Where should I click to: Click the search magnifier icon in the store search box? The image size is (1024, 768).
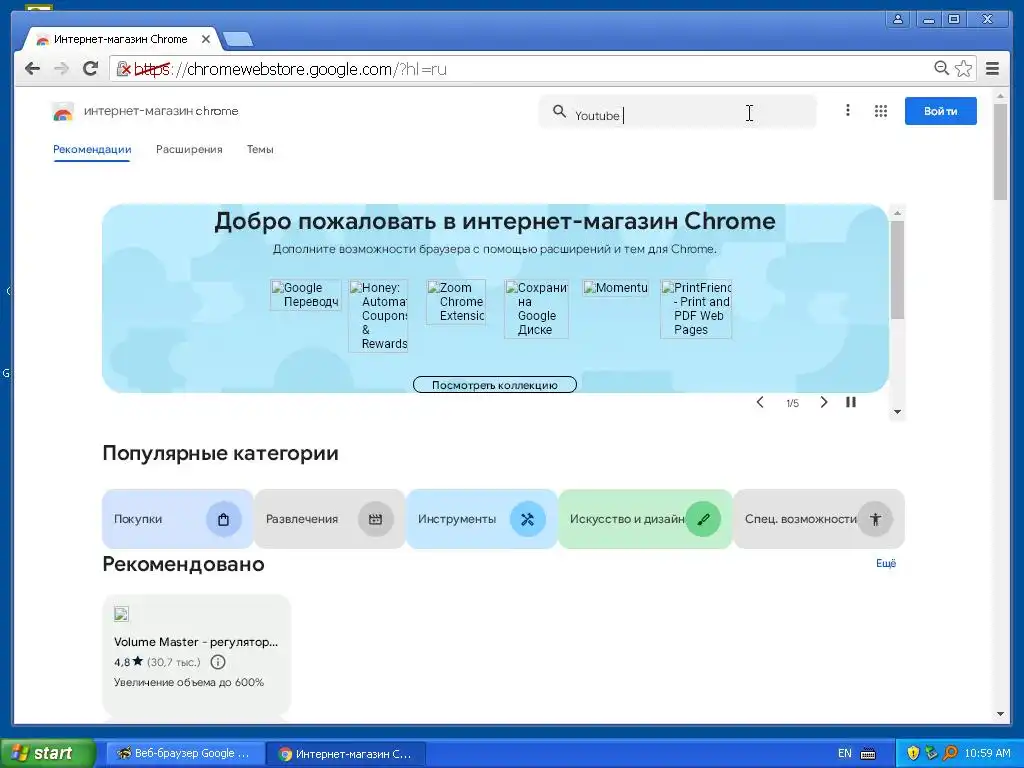point(559,112)
